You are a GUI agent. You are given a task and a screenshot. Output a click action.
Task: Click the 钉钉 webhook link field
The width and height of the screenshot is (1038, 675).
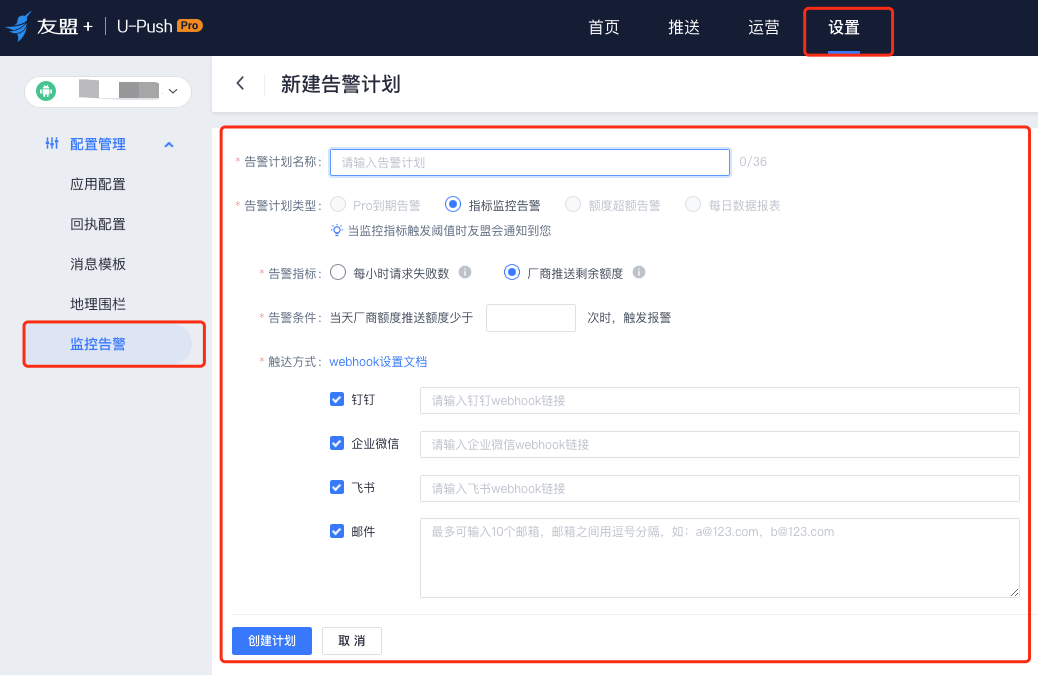coord(720,400)
